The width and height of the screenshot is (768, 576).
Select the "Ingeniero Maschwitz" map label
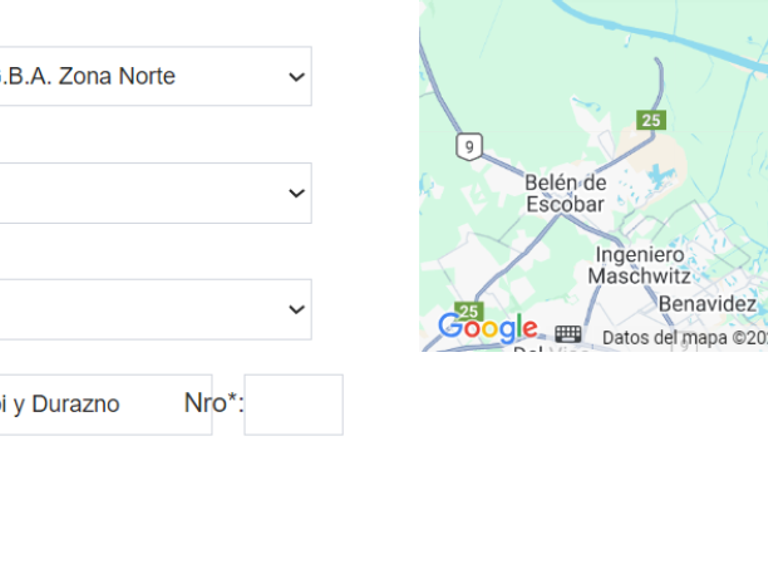coord(640,265)
